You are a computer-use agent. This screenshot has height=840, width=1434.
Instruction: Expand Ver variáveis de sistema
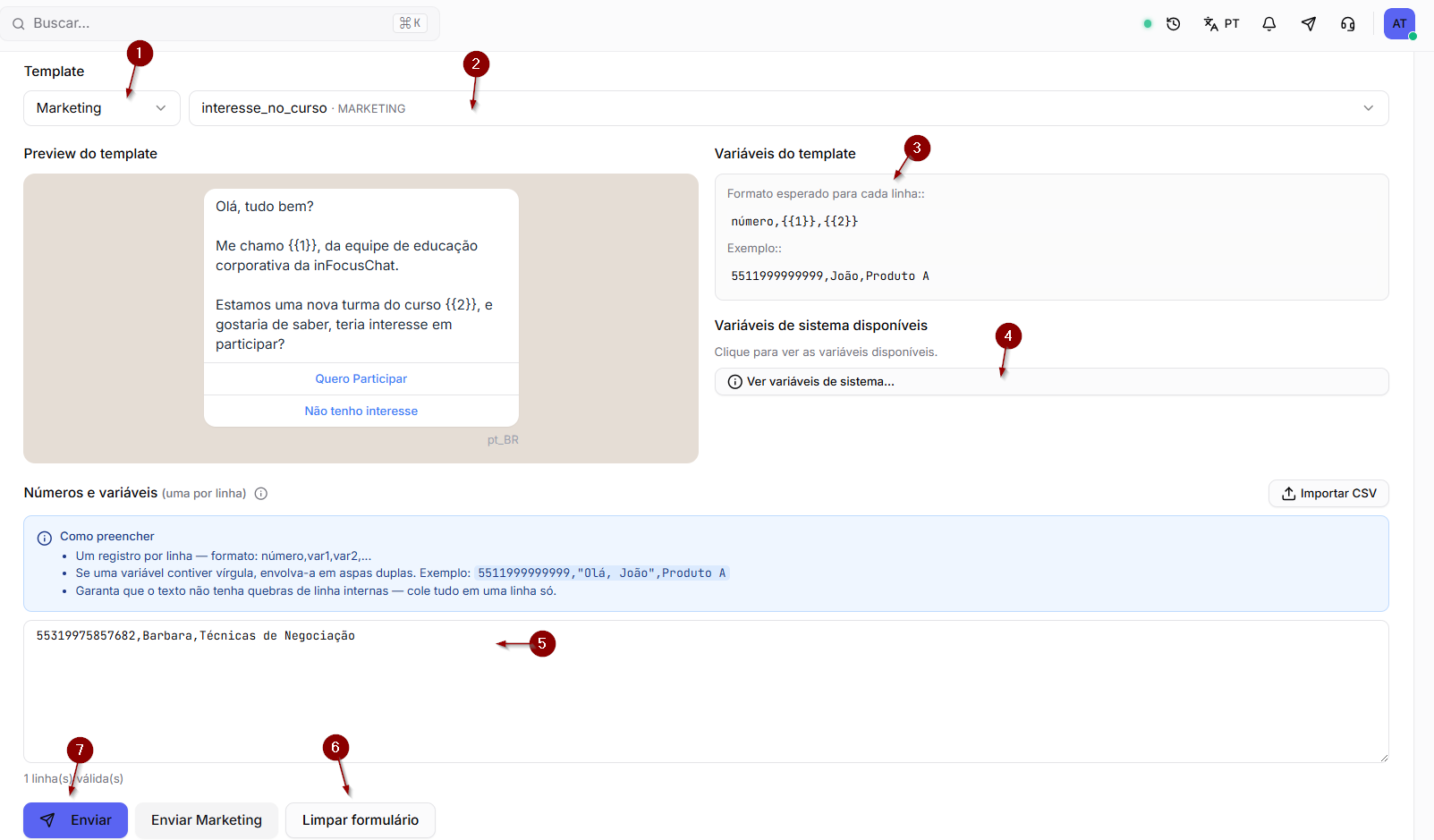[x=1052, y=382]
